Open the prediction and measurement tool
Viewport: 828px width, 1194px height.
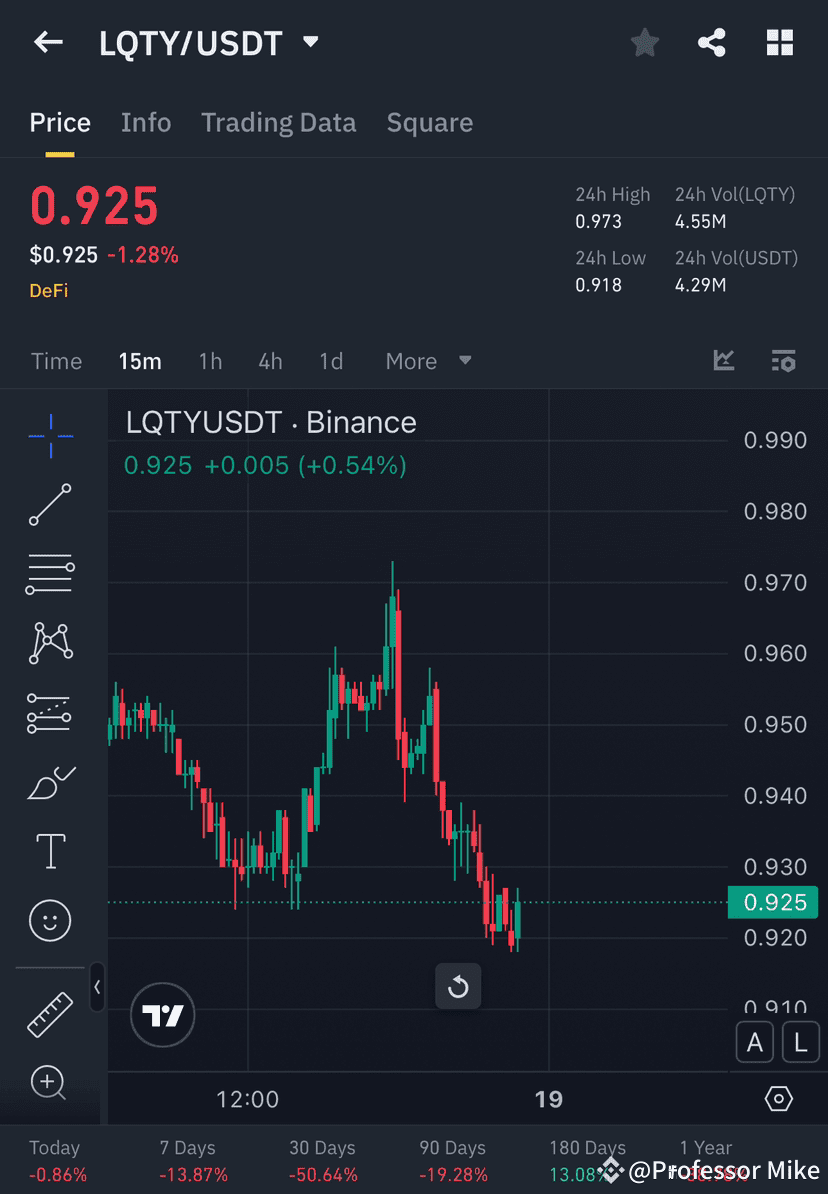[x=50, y=712]
